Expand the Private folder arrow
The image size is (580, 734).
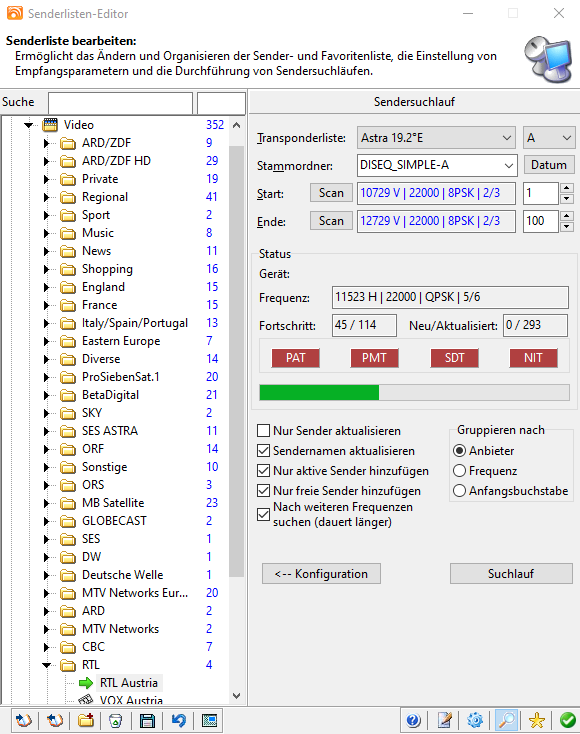[x=46, y=179]
